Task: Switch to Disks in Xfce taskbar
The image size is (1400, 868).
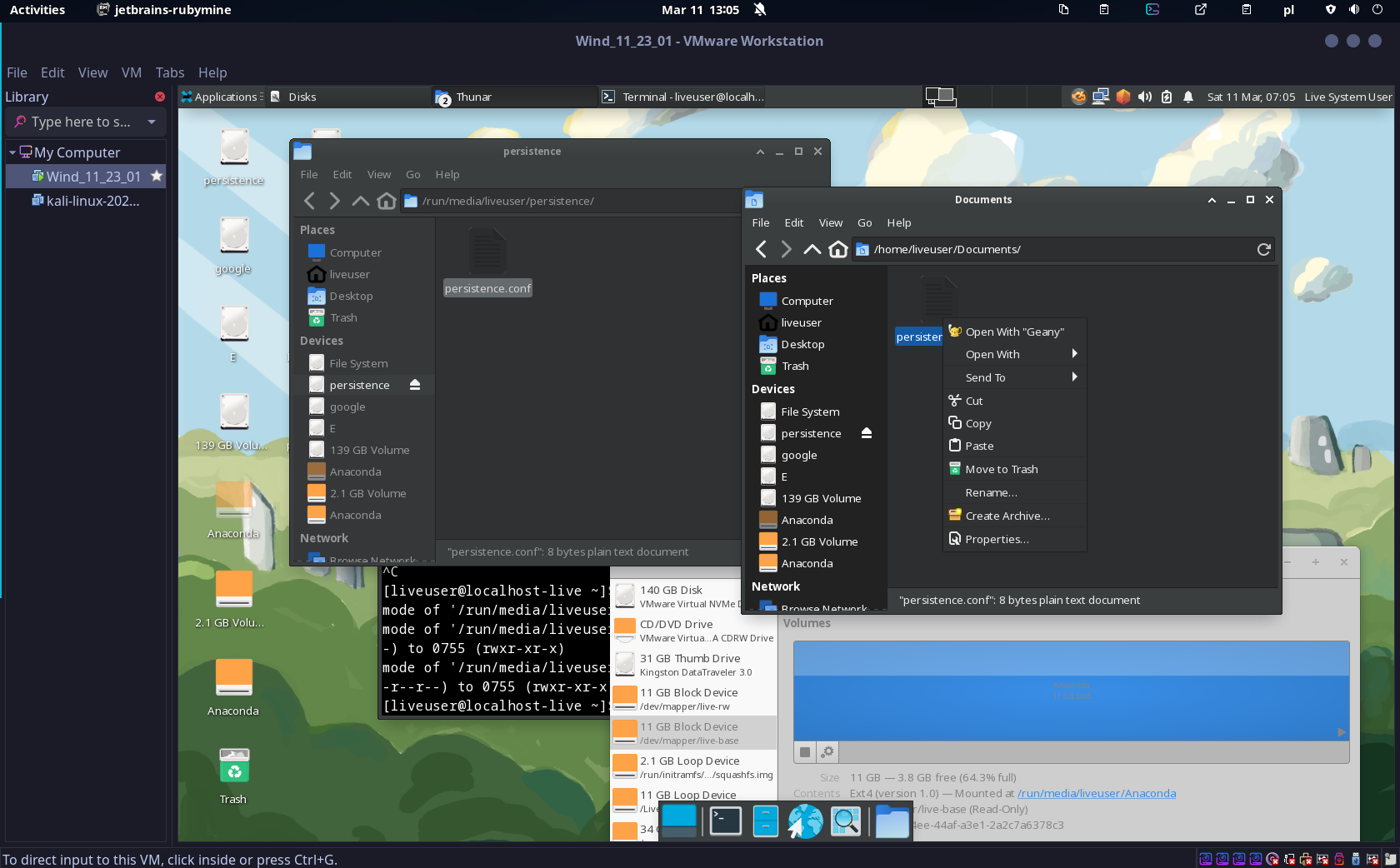Action: 348,97
